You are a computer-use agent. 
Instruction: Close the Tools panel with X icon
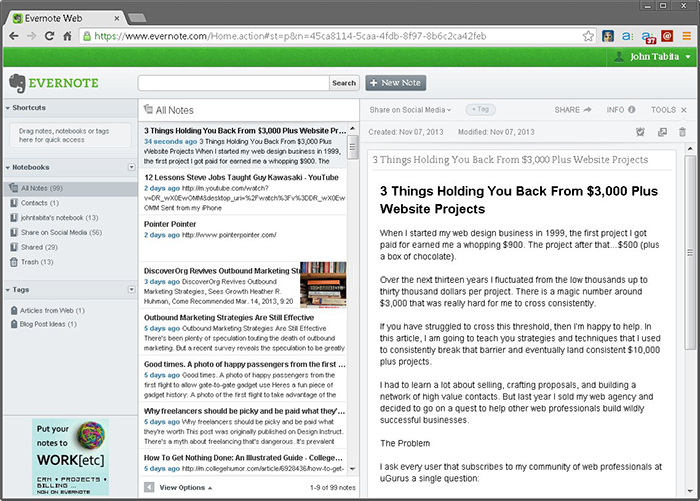[x=684, y=109]
